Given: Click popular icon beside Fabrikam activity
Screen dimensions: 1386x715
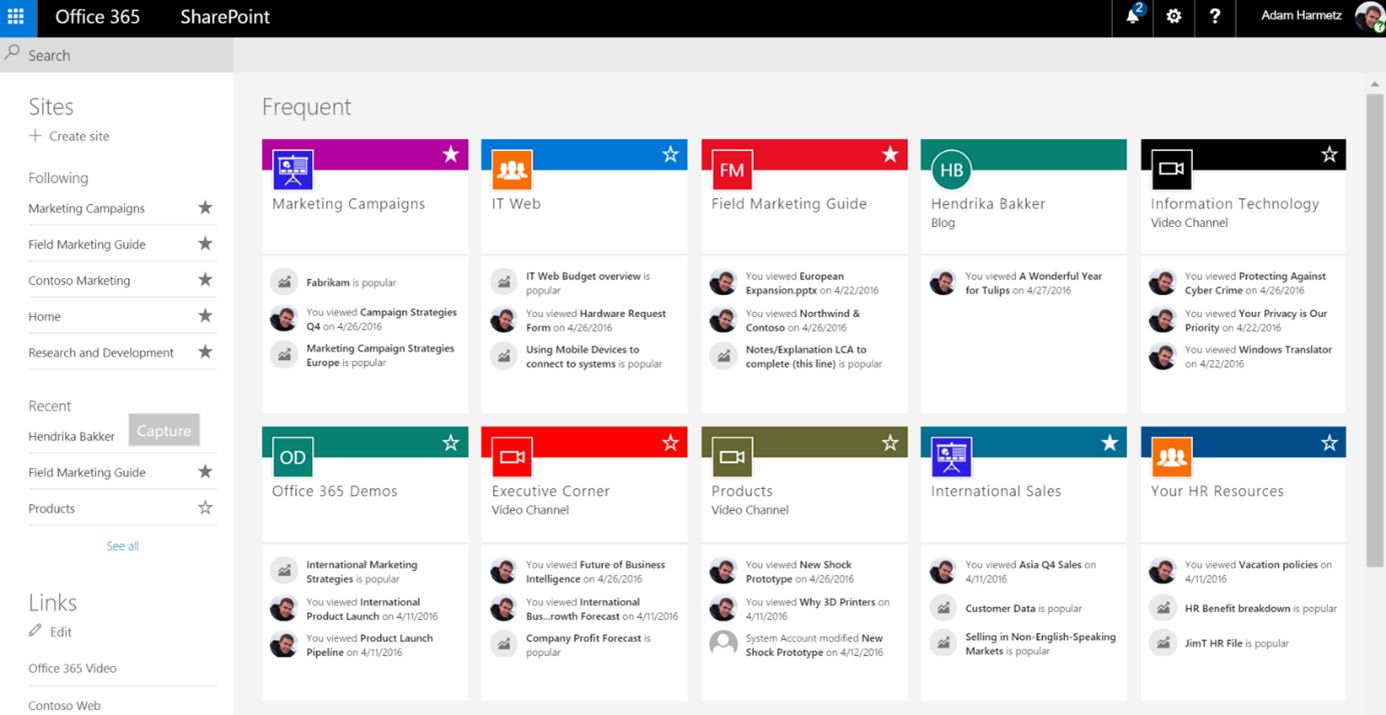Looking at the screenshot, I should [284, 282].
